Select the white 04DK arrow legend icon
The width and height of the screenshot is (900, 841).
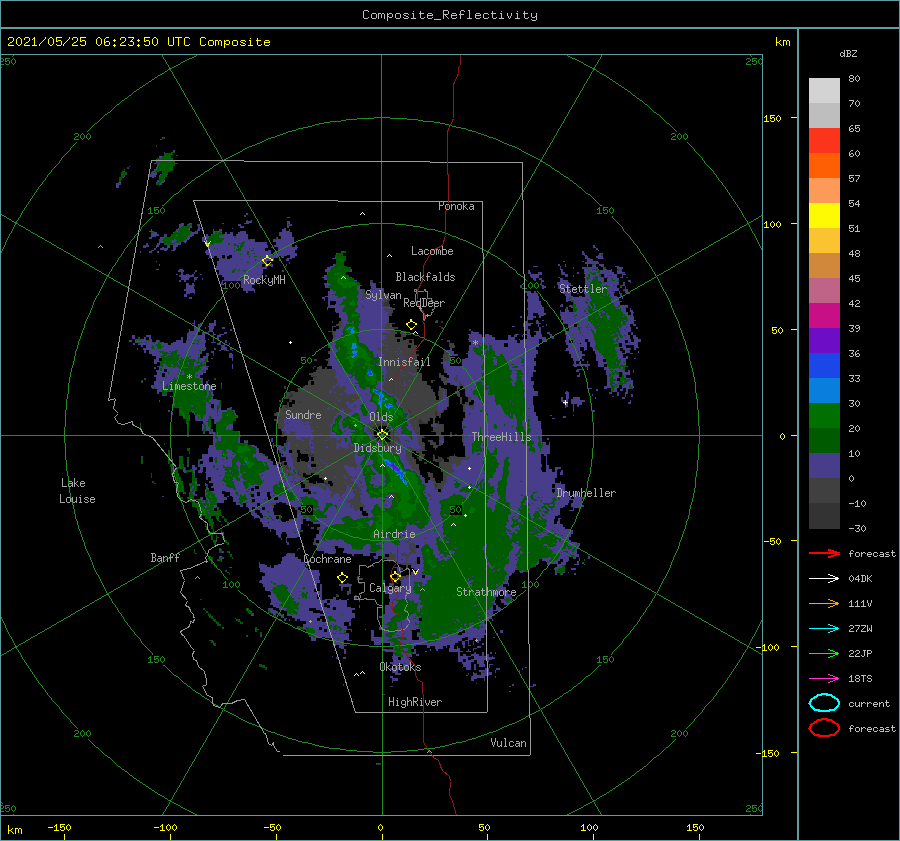tap(824, 579)
